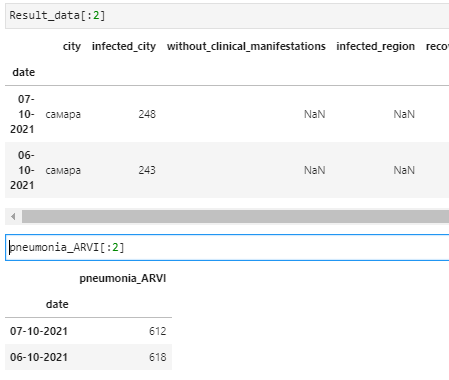Select the 'infected_city' column header
Image resolution: width=449 pixels, height=380 pixels.
tap(124, 46)
